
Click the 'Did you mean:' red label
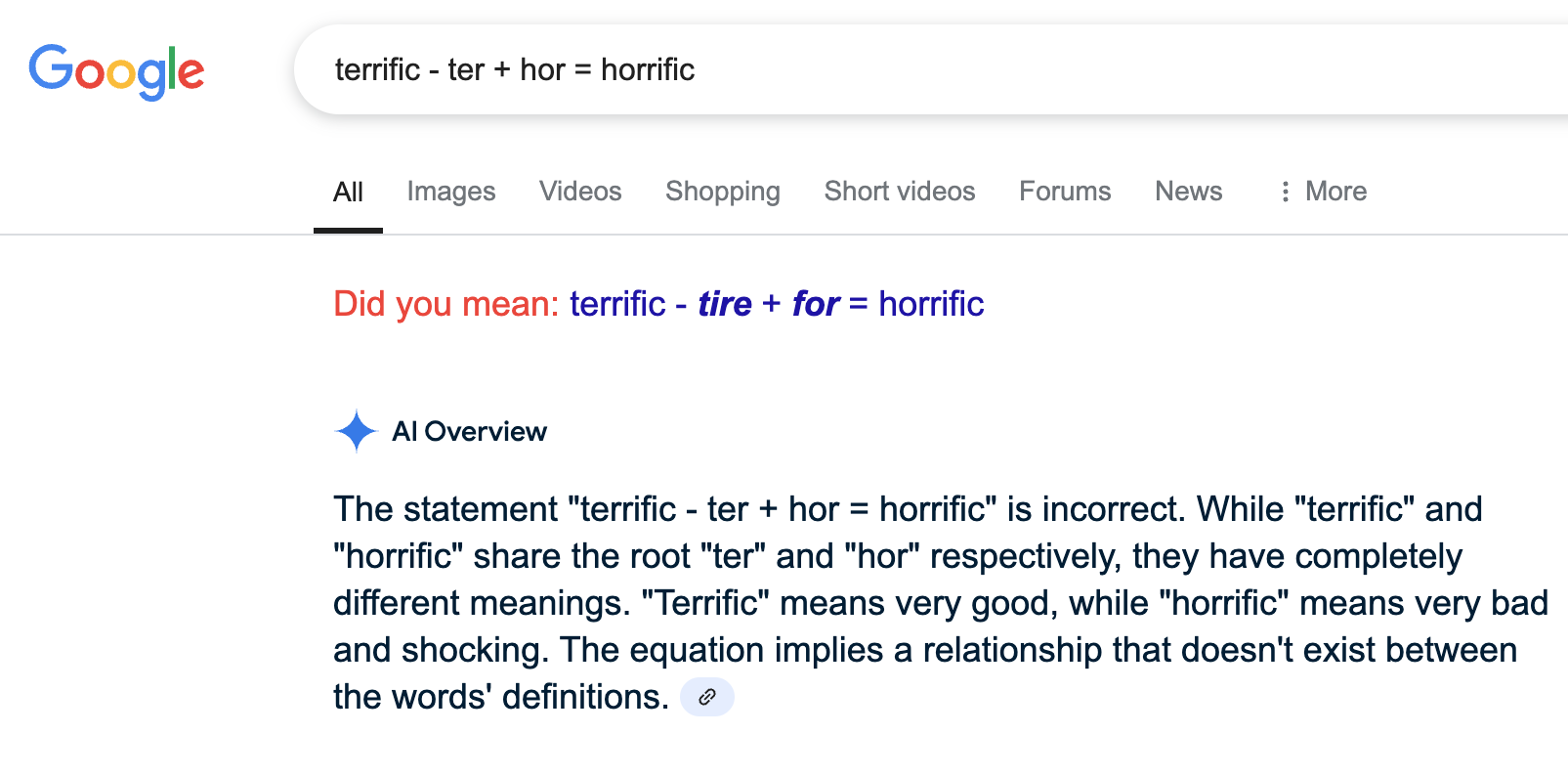446,304
